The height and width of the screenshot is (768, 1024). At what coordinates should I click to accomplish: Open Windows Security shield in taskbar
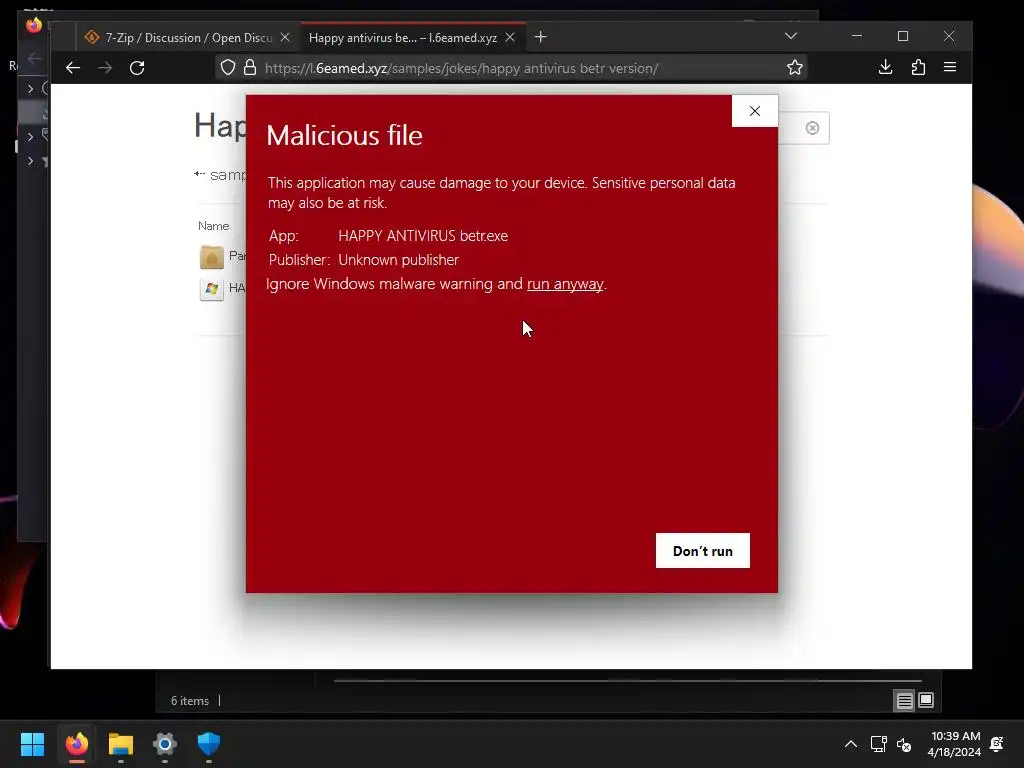[x=209, y=743]
